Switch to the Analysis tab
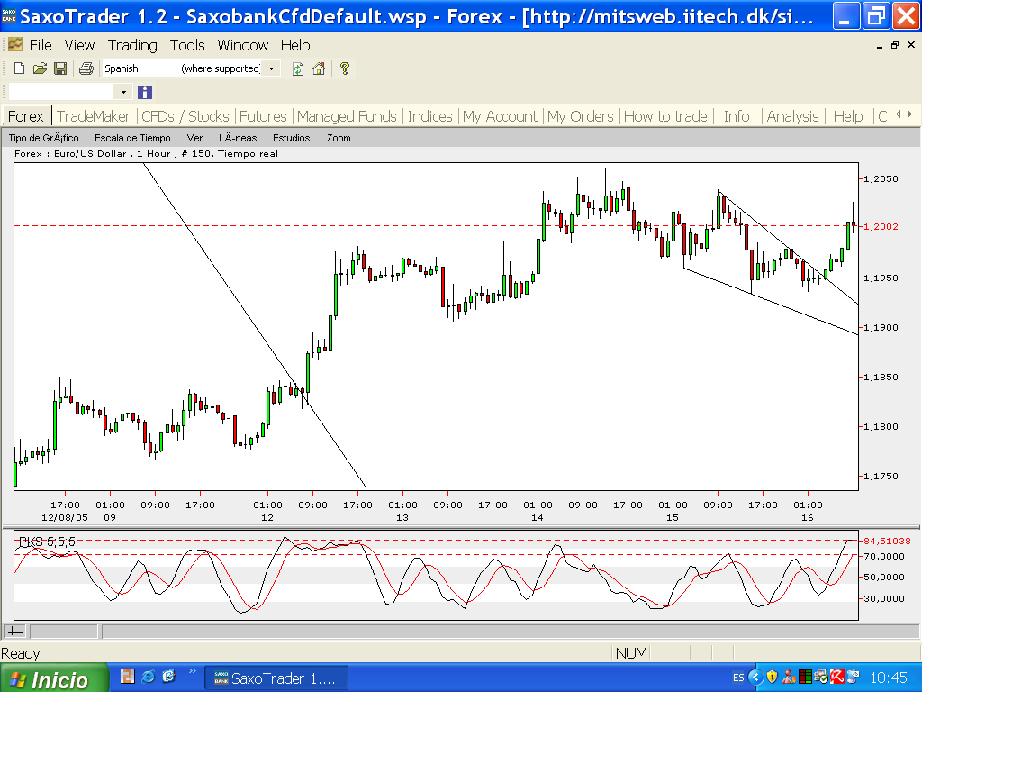Screen dimensions: 1024x768 [792, 116]
